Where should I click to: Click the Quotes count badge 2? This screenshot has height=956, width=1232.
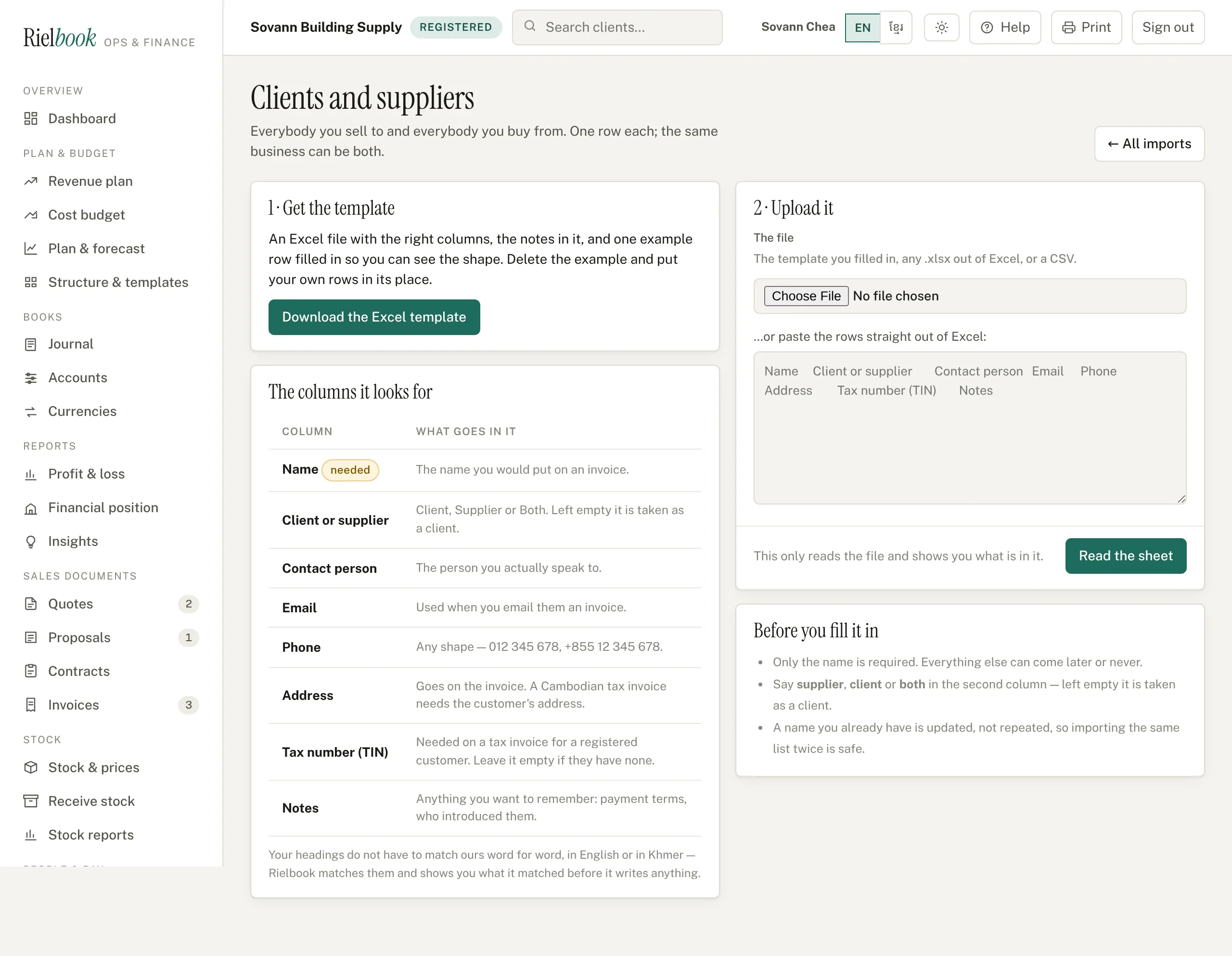tap(189, 604)
